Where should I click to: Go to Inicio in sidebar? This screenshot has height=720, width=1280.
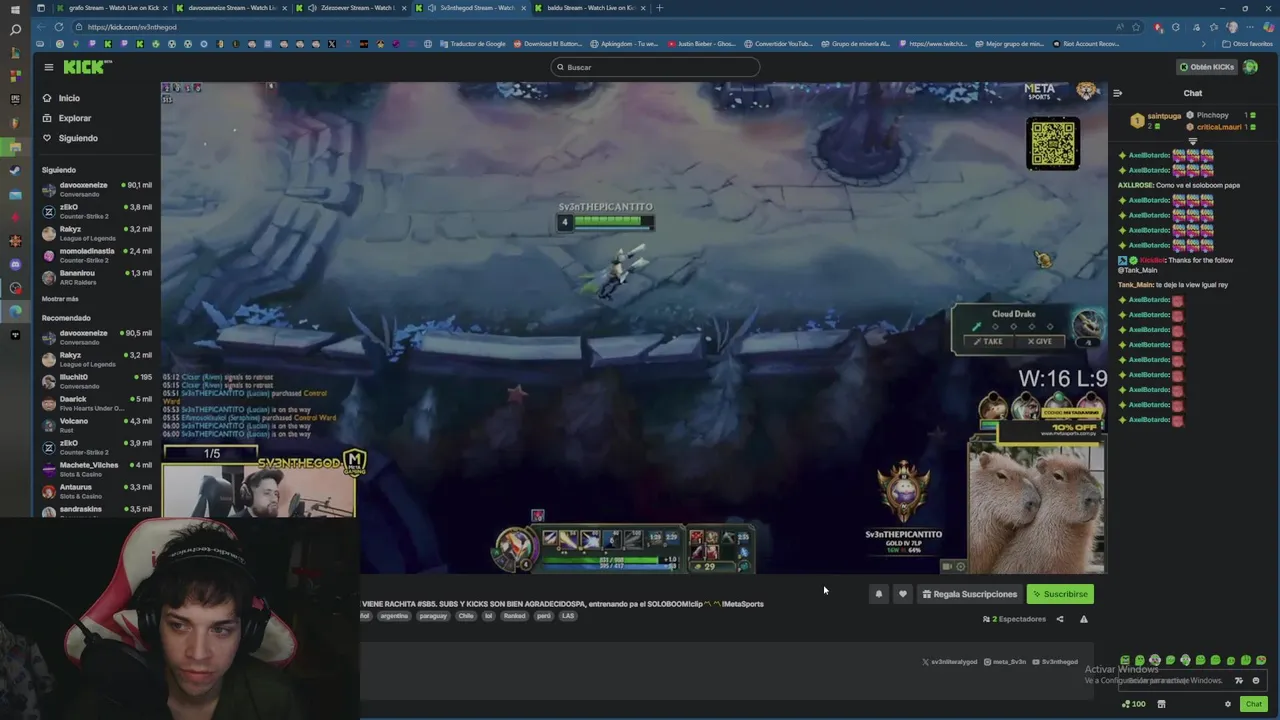point(61,98)
